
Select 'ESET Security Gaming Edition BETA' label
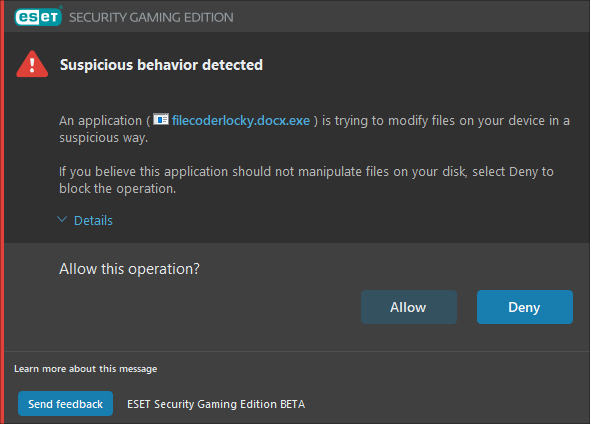point(216,404)
